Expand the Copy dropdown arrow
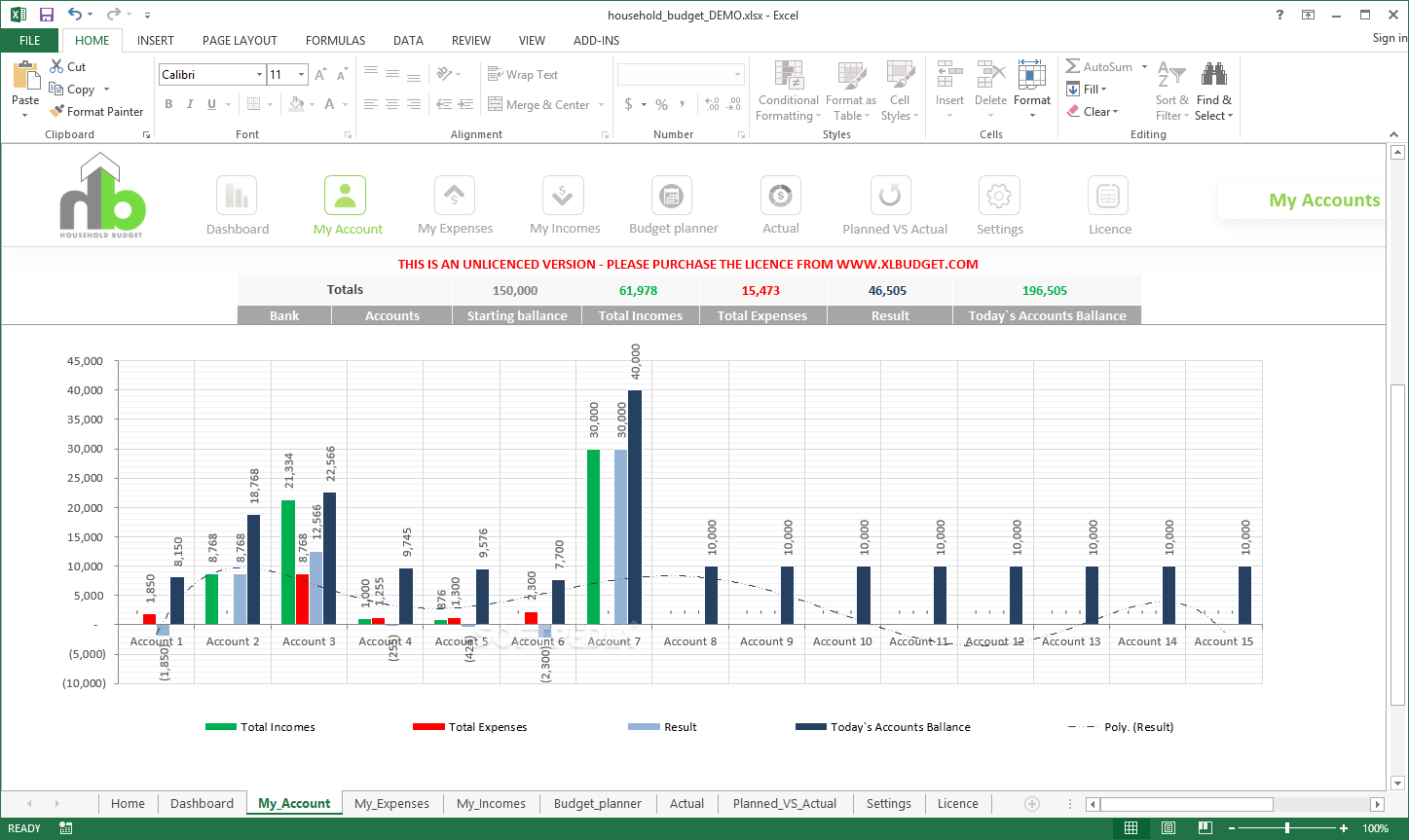 pos(106,89)
